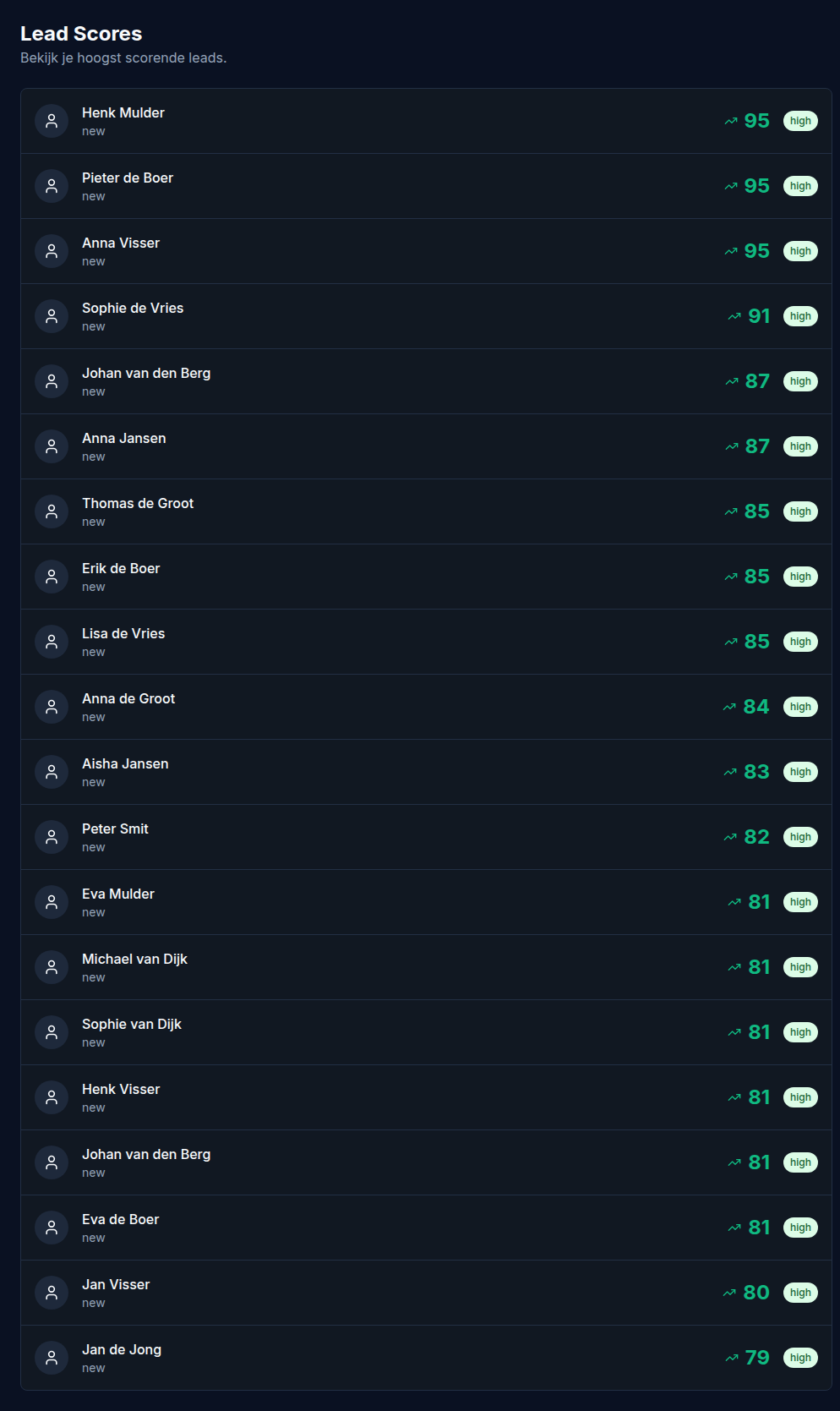
Task: Expand the Aisha Jansen lead row
Action: (x=420, y=772)
